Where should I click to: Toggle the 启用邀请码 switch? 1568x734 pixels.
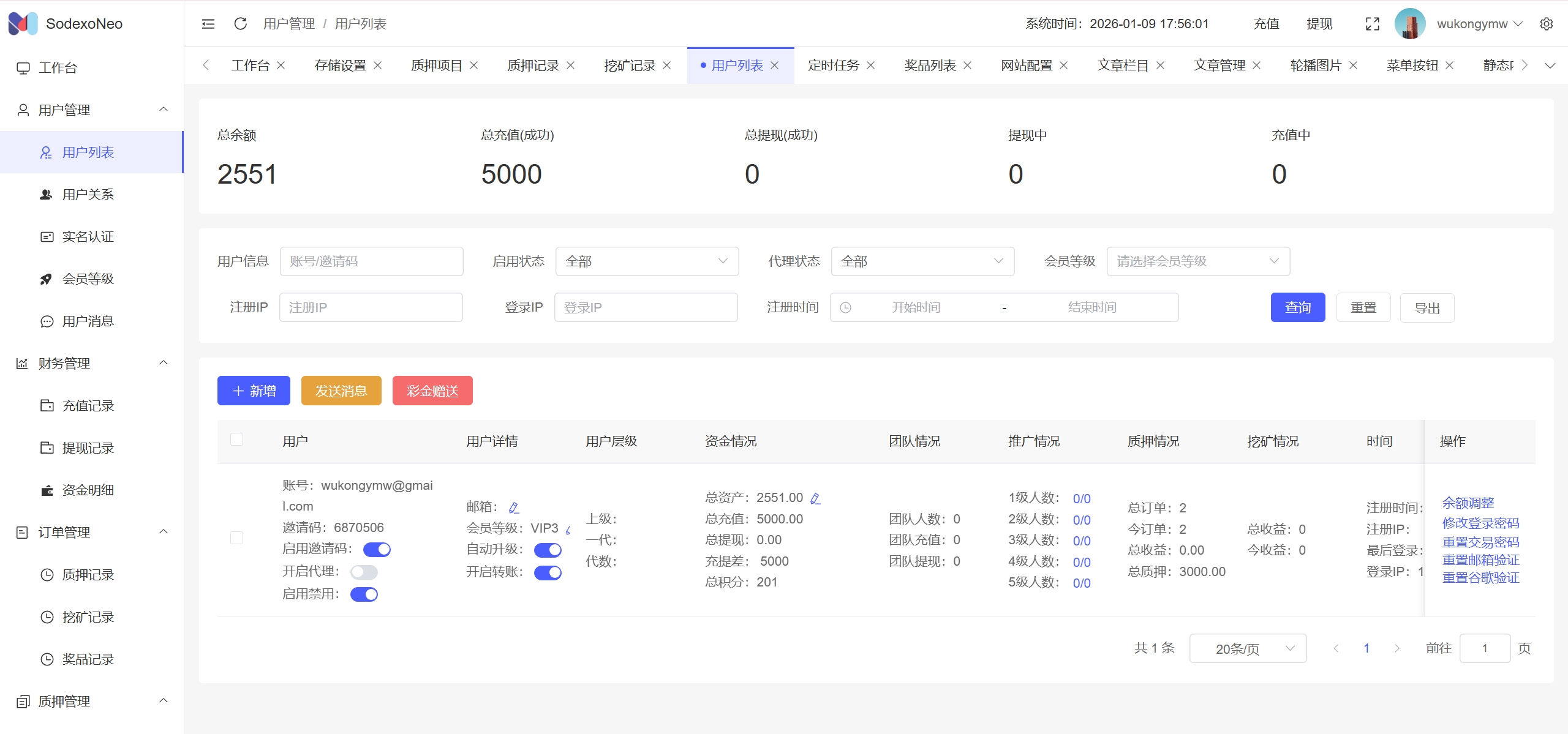[x=377, y=550]
